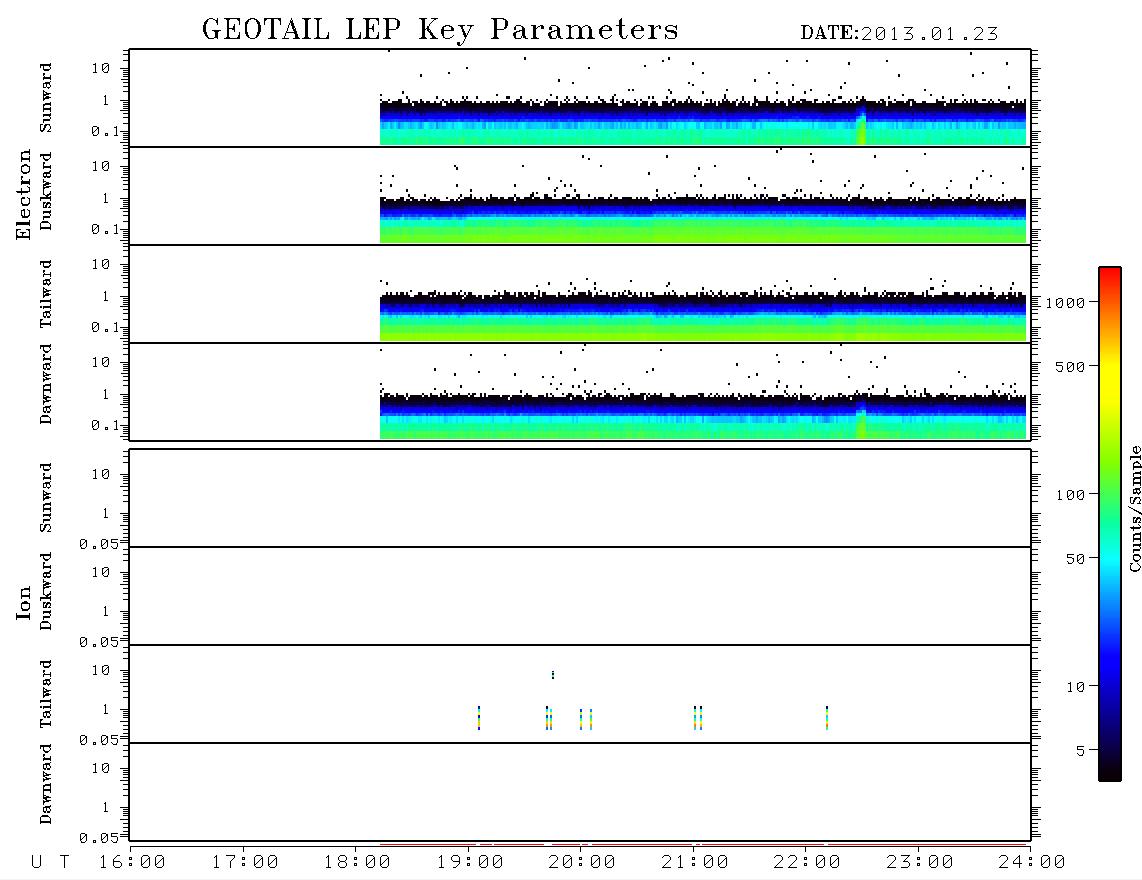Click the 'GEOTAIL LEP Key Parameters' title
Viewport: 1142px width, 880px height.
click(x=440, y=30)
